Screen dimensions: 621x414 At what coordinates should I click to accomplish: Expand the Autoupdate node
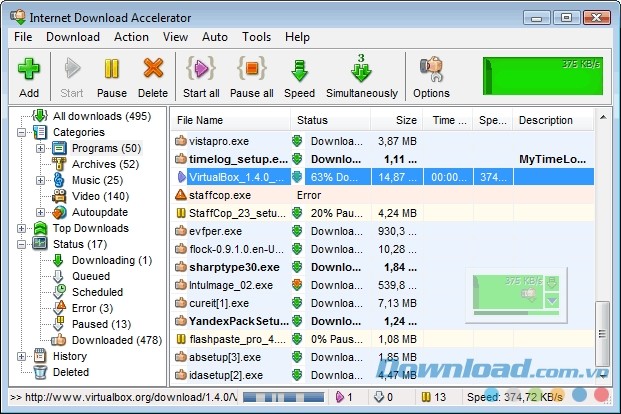[x=40, y=212]
